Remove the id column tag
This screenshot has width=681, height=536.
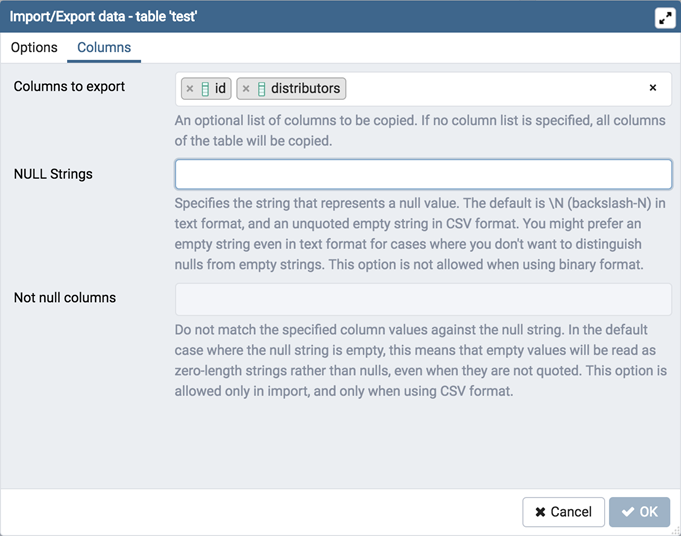[190, 89]
